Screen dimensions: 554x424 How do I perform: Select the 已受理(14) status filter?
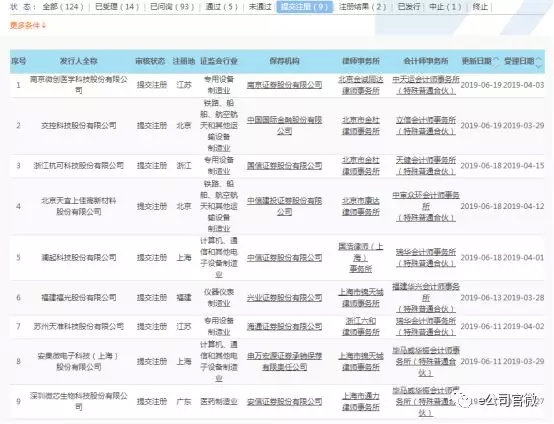117,7
